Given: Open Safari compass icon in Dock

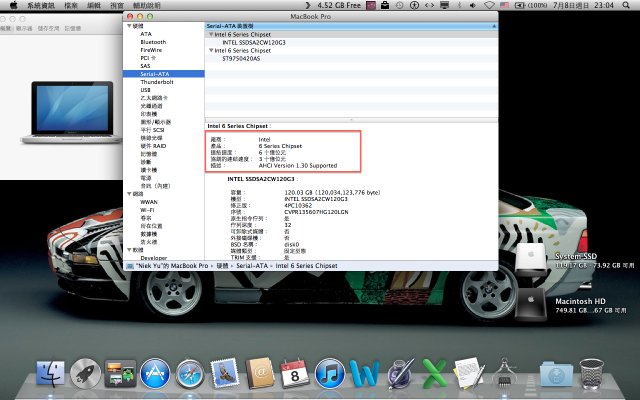Looking at the screenshot, I should click(190, 373).
